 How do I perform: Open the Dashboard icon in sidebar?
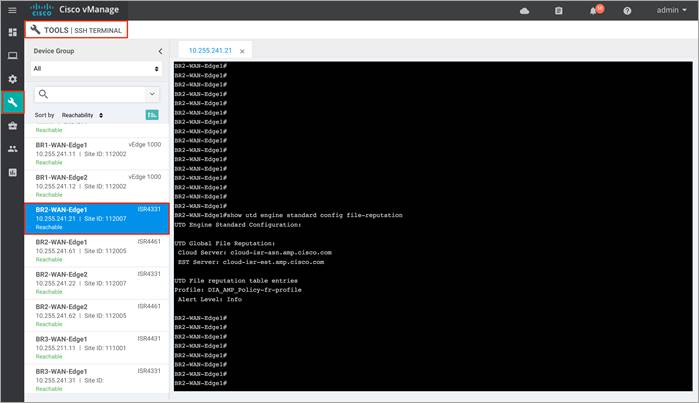tap(12, 32)
